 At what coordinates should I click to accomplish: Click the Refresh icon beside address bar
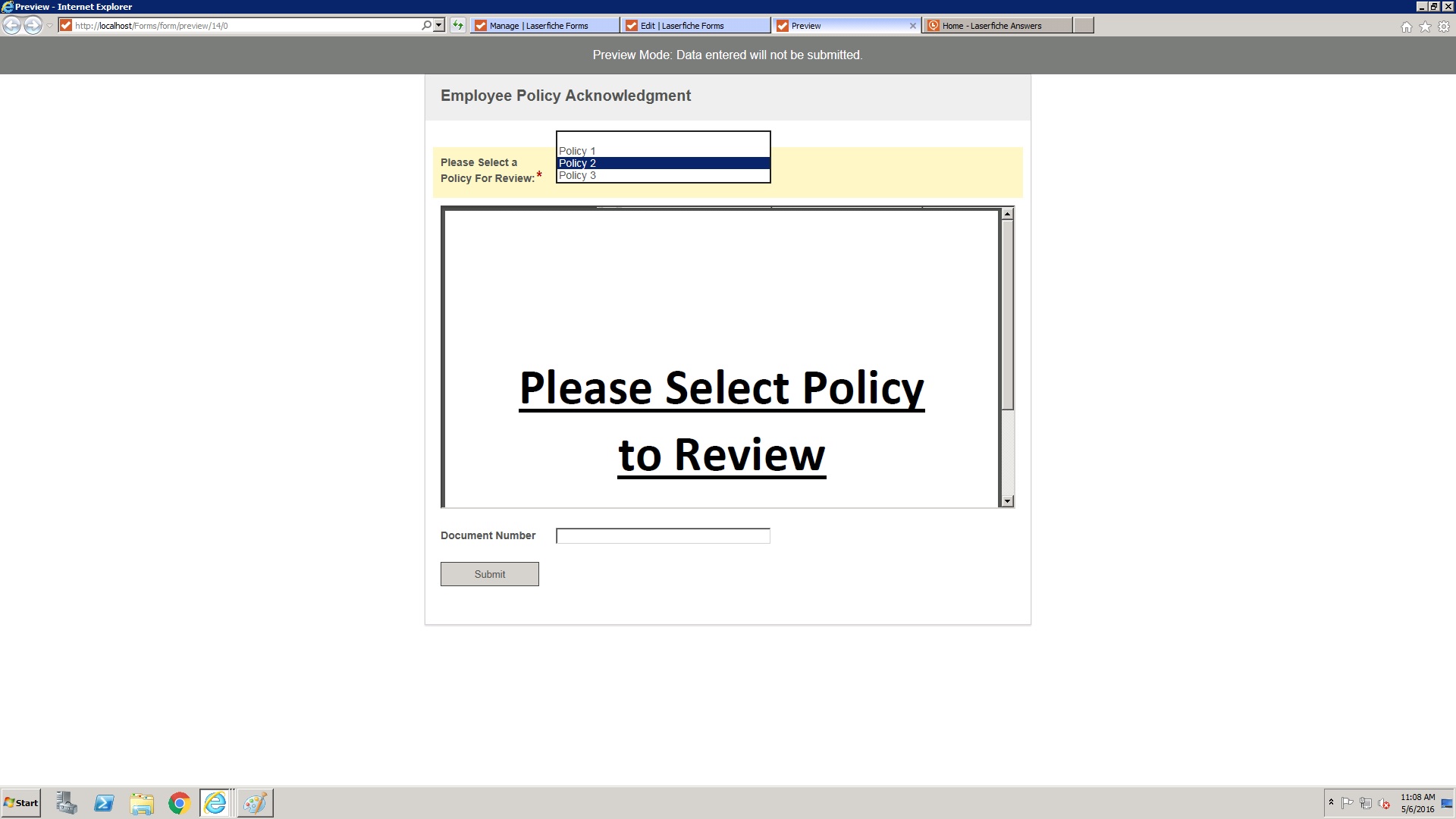(458, 25)
